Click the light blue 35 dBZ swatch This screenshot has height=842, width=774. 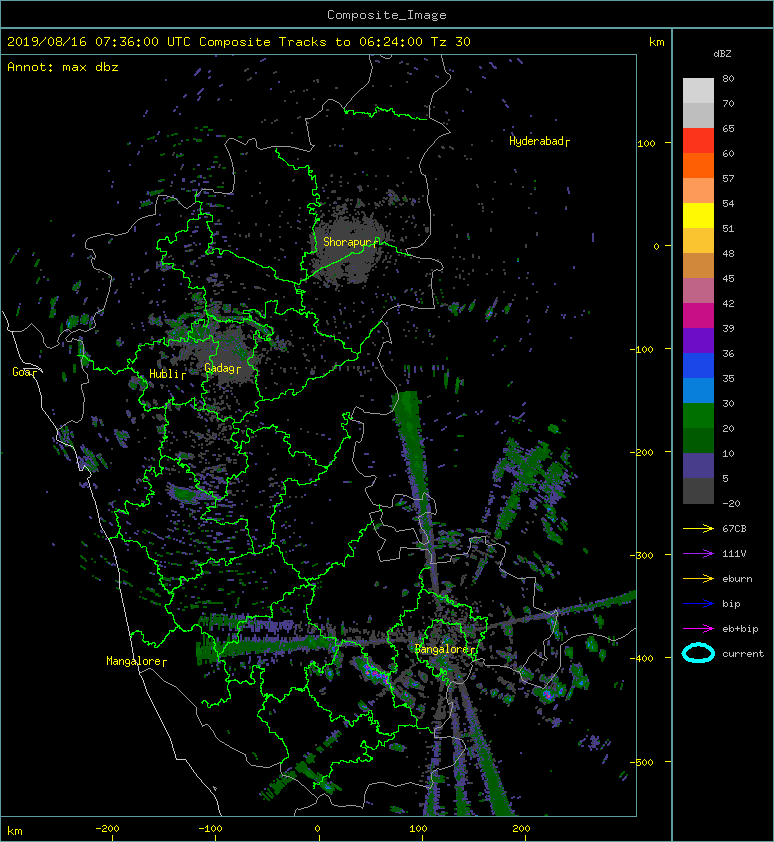pyautogui.click(x=698, y=390)
